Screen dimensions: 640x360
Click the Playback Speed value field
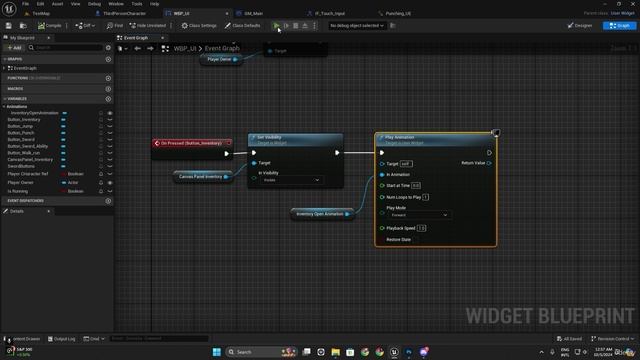pos(421,228)
